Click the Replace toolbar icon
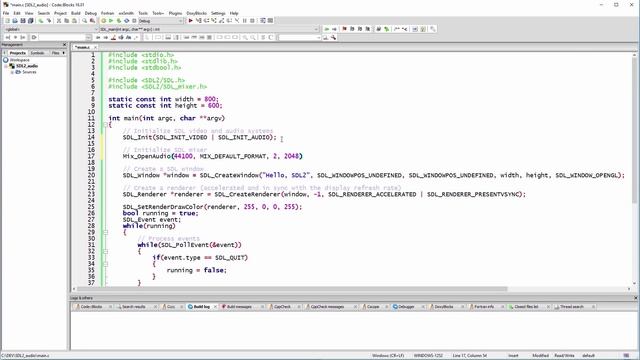Viewport: 640px width, 360px height. pyautogui.click(x=92, y=20)
